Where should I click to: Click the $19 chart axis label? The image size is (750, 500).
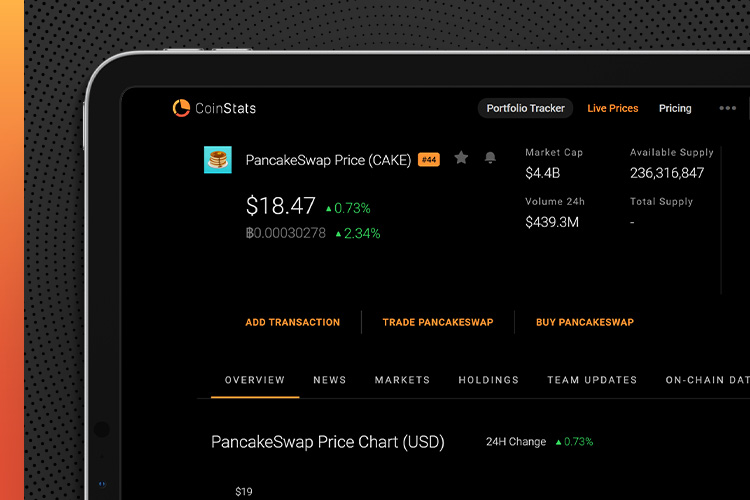coord(243,491)
